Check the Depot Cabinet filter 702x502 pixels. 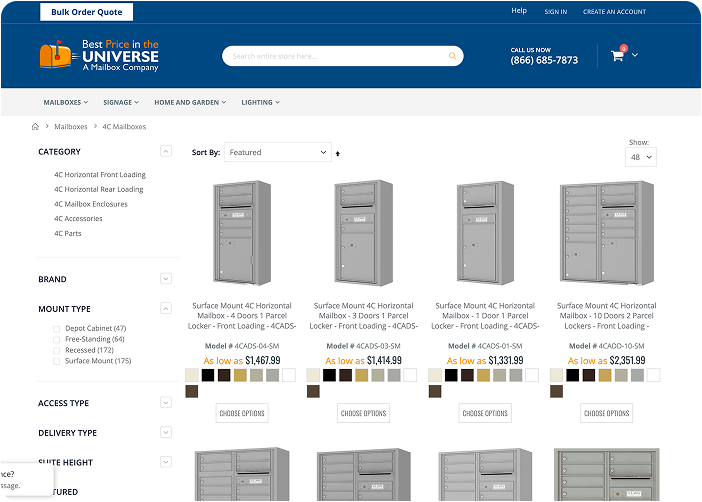tap(56, 329)
